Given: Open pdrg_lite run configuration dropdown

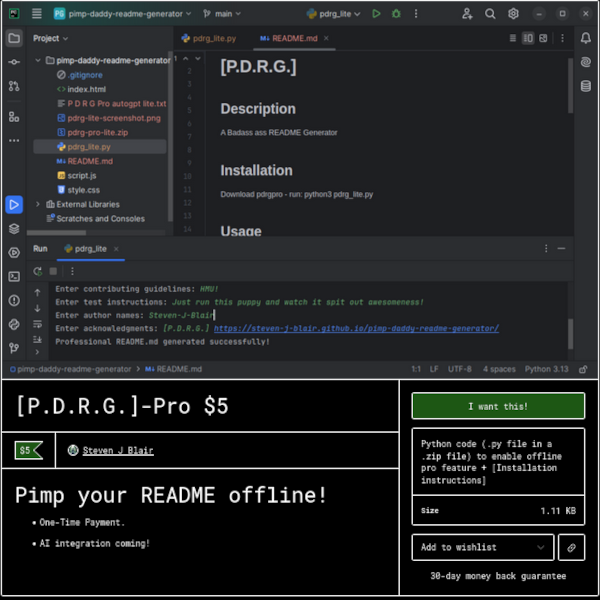Looking at the screenshot, I should point(333,14).
